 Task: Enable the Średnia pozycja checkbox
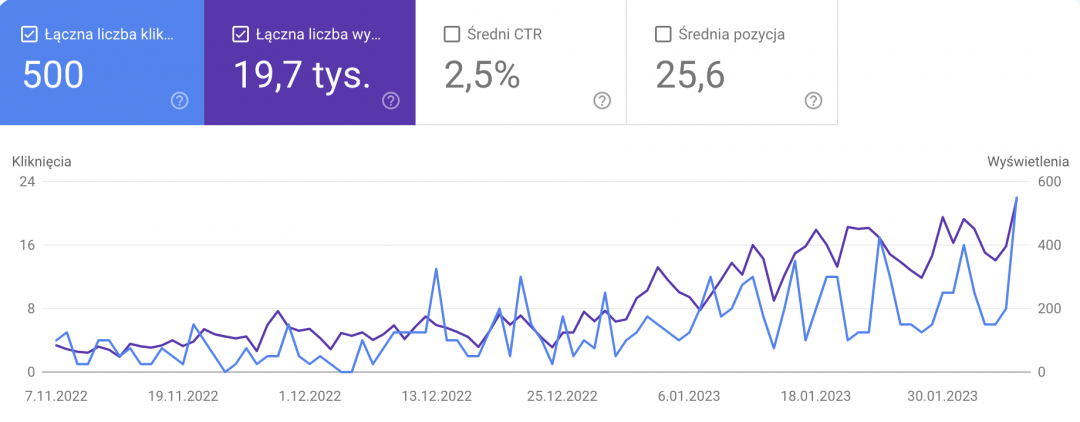pos(663,35)
